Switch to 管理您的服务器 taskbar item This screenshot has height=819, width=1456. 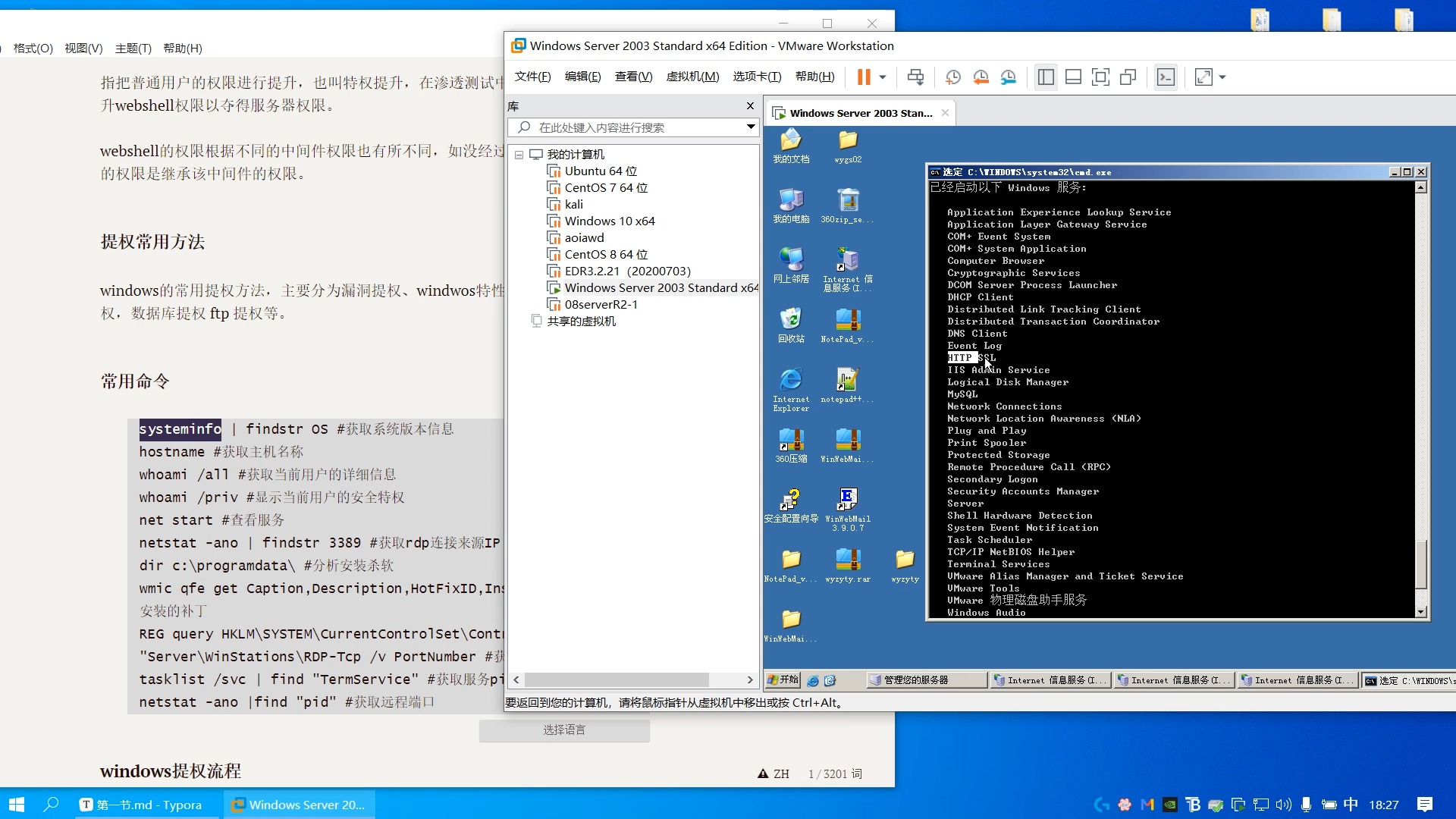point(926,680)
